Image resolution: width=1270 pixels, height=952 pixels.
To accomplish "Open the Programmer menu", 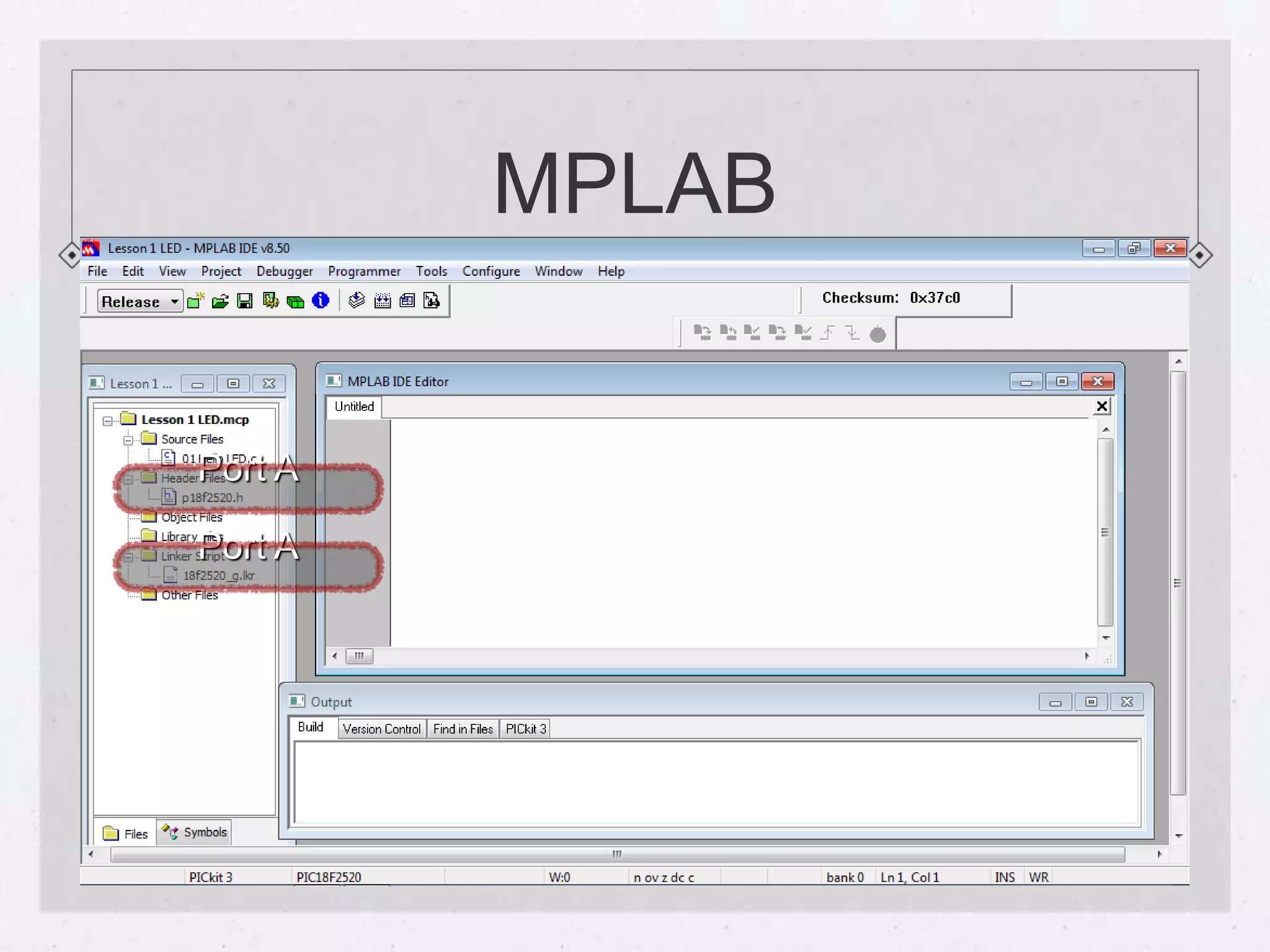I will tap(364, 271).
